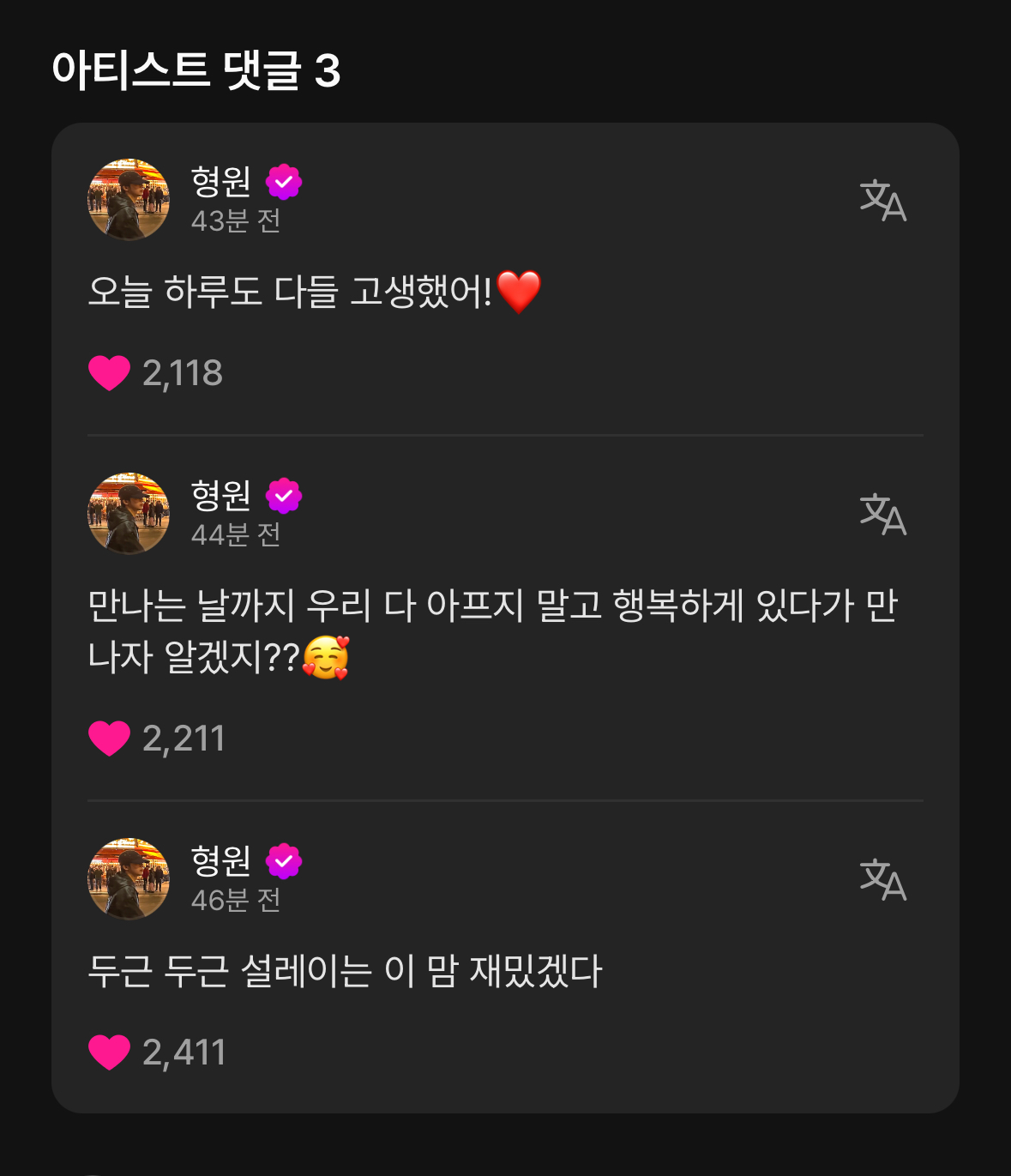Translate the 46분 전 comment
This screenshot has height=1176, width=1011.
[882, 879]
